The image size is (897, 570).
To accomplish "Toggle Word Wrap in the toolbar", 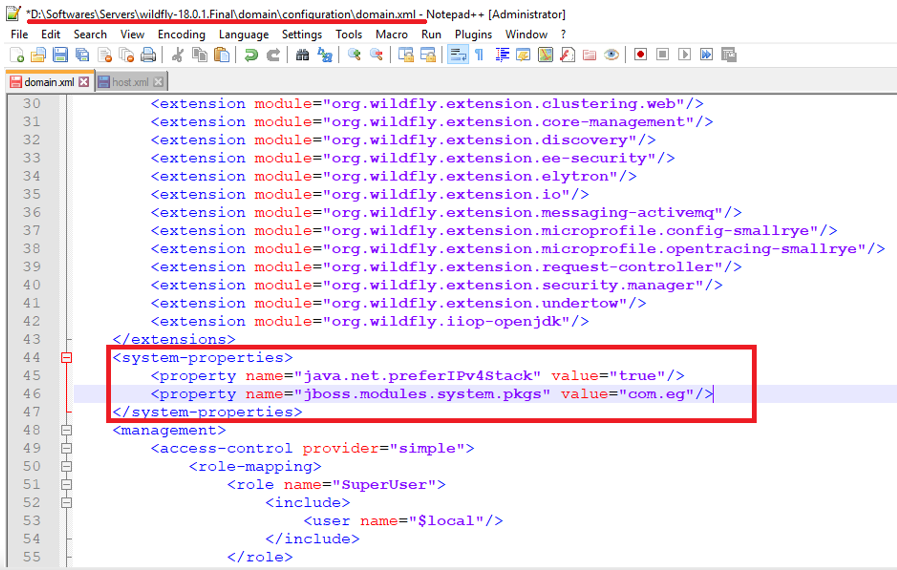I will pos(458,55).
